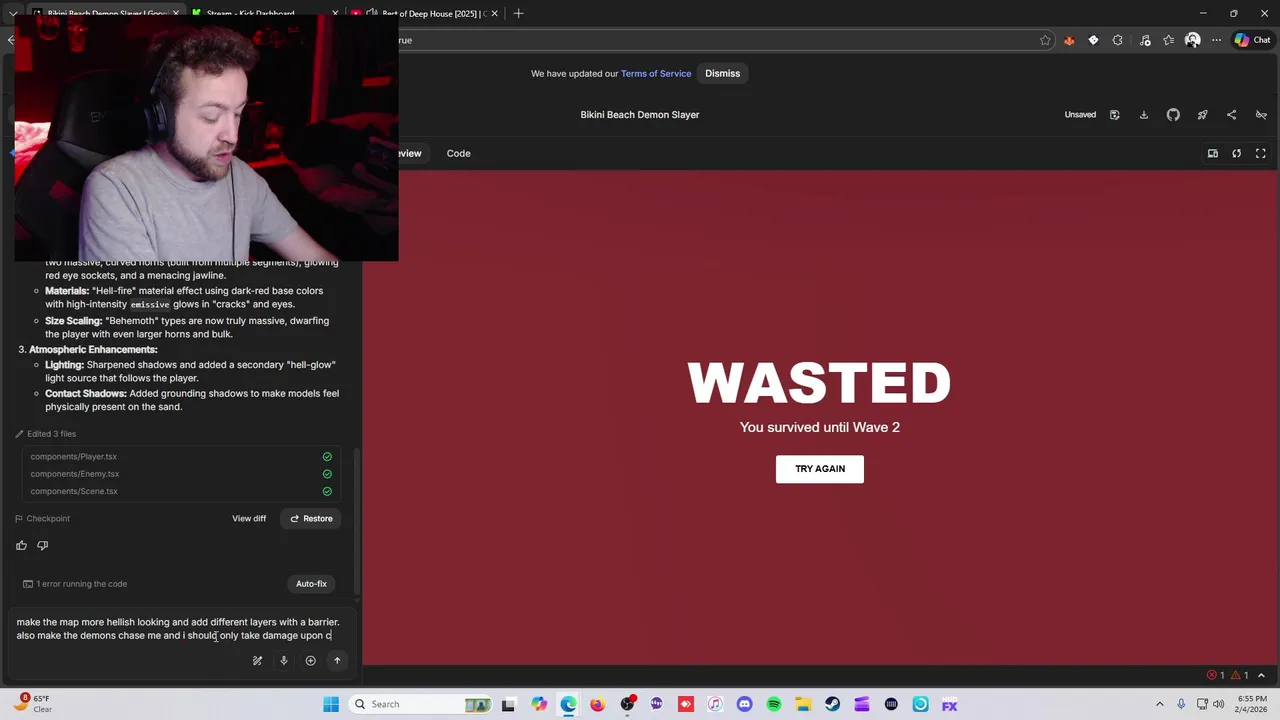
Task: Open View diff for the checkpoint
Action: pyautogui.click(x=249, y=518)
